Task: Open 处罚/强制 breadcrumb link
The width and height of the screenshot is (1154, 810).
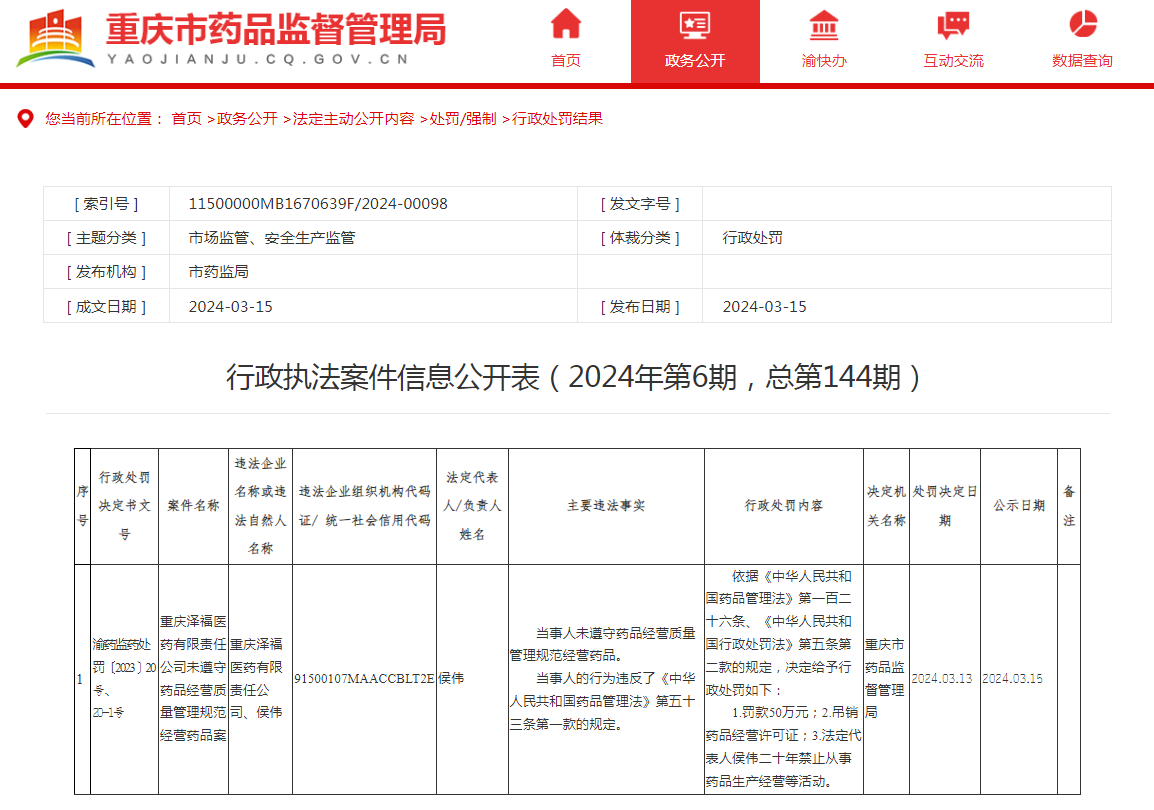Action: 463,118
